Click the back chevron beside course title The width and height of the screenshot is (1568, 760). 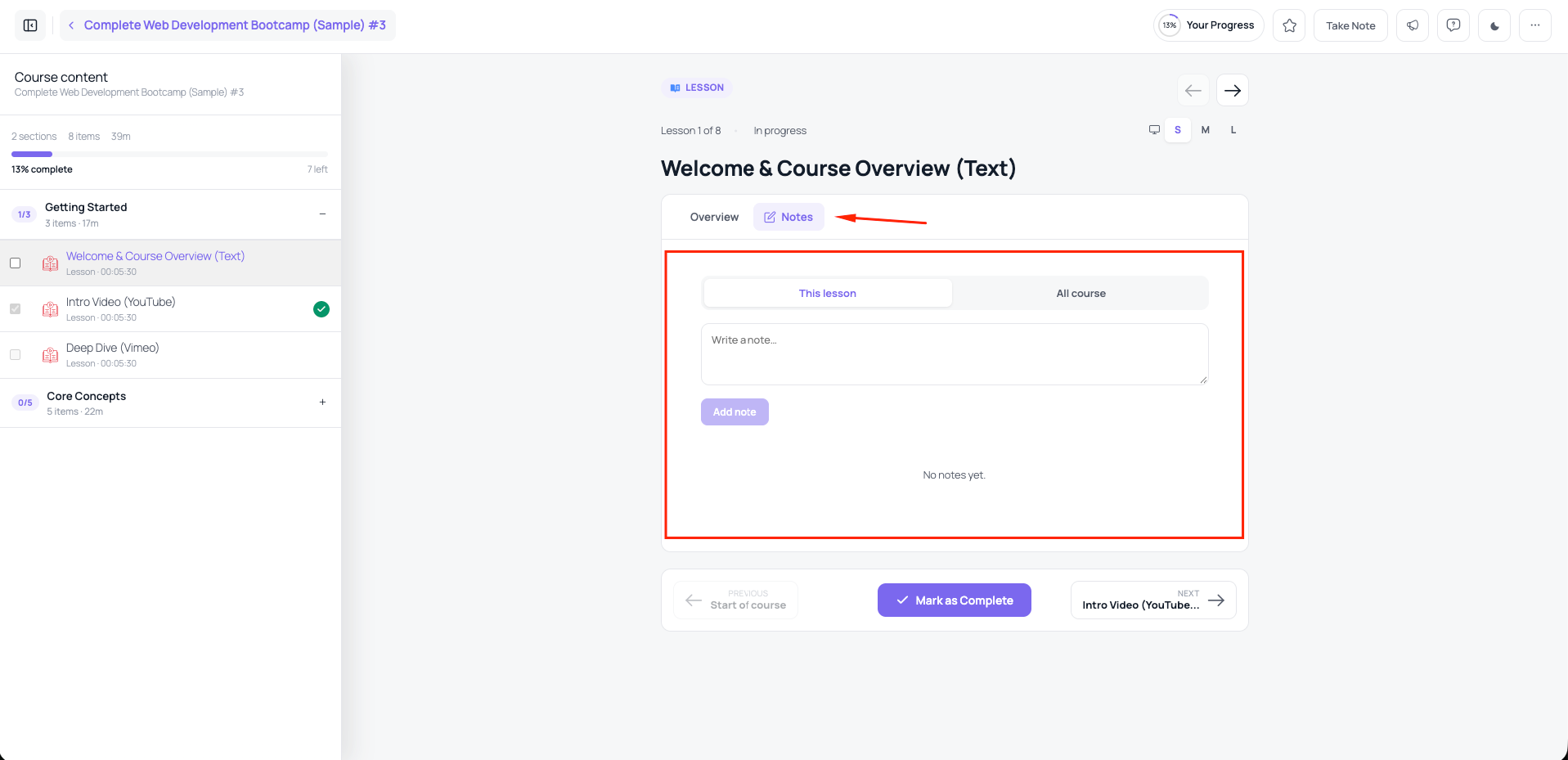click(71, 25)
